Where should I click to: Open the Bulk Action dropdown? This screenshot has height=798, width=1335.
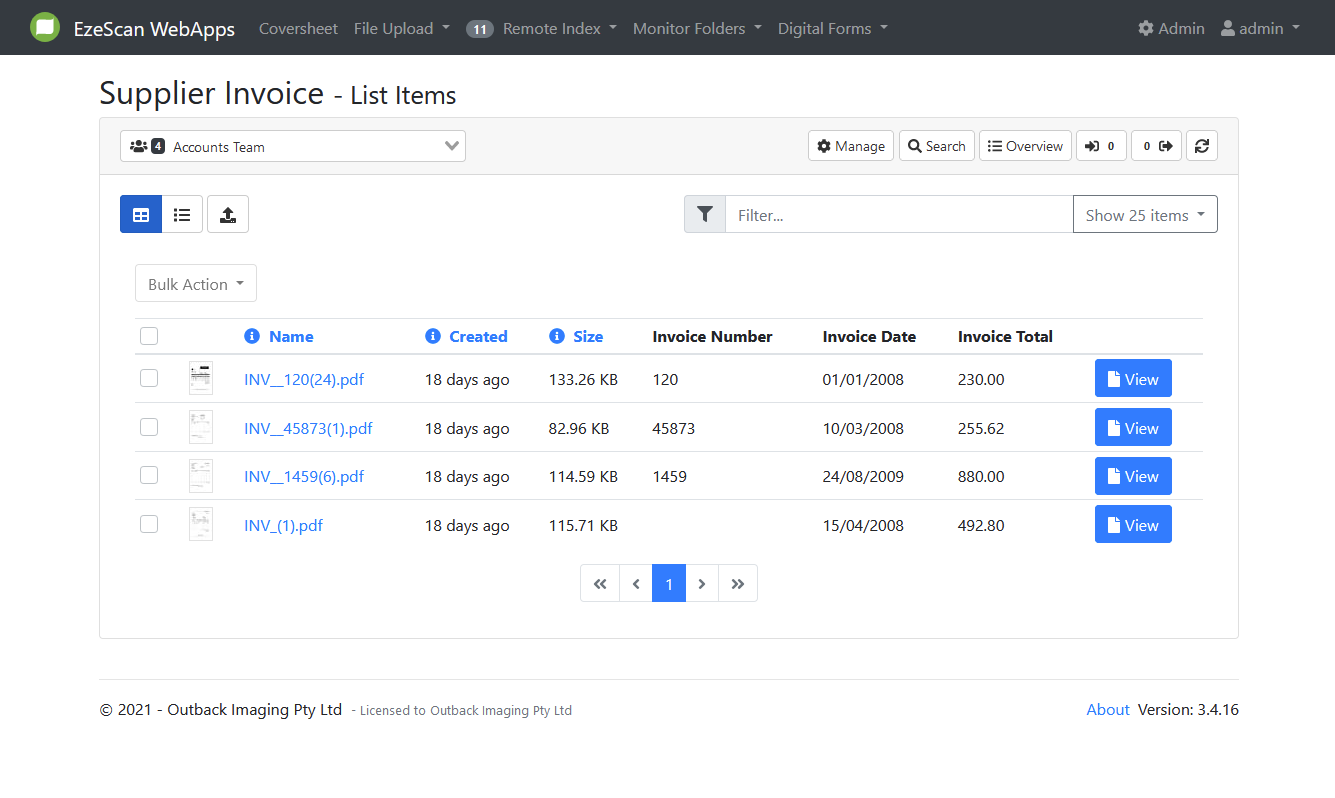[196, 284]
